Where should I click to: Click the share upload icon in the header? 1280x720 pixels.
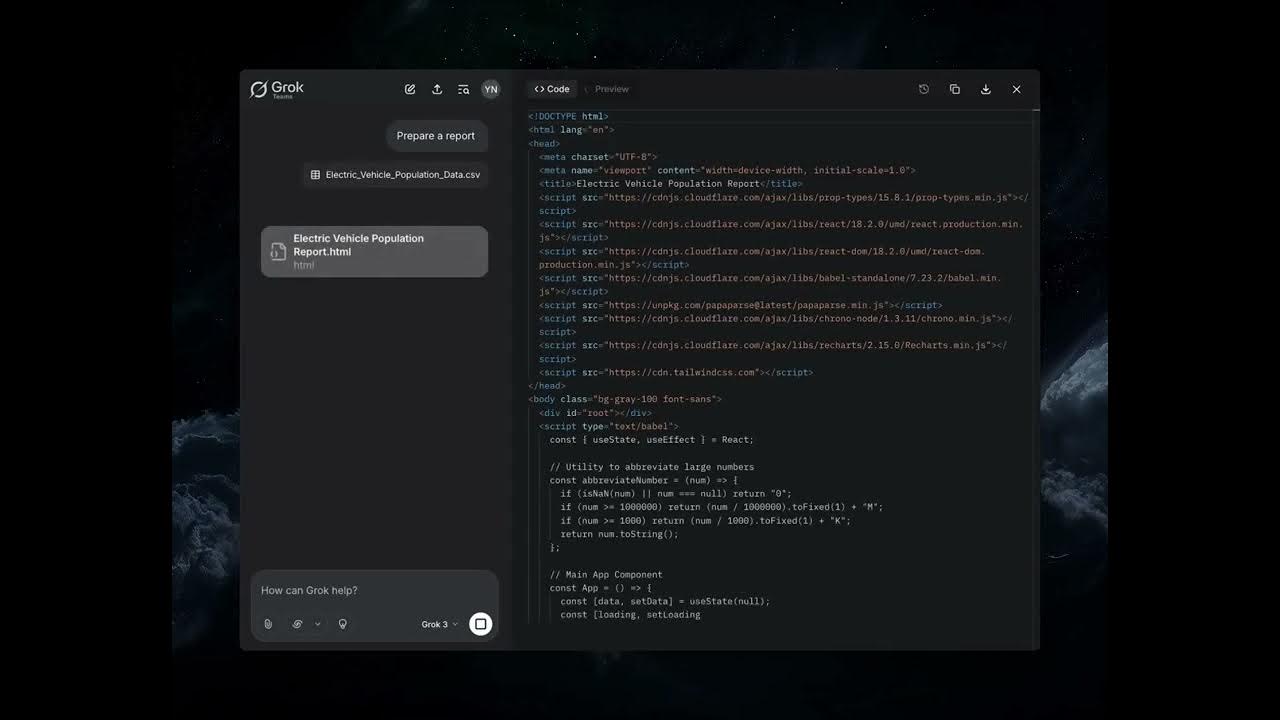coord(437,89)
